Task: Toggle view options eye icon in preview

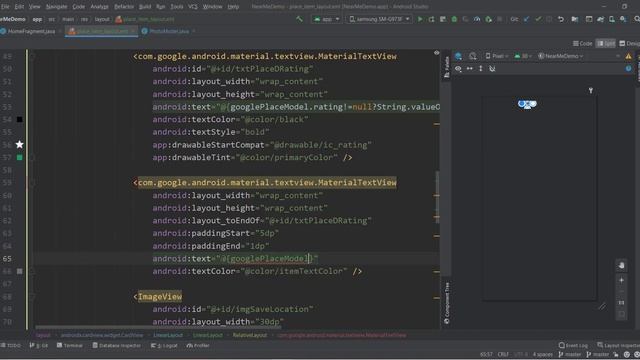Action: [458, 69]
